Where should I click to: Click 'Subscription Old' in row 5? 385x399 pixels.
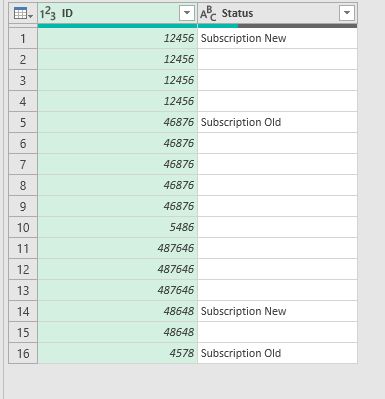coord(241,122)
